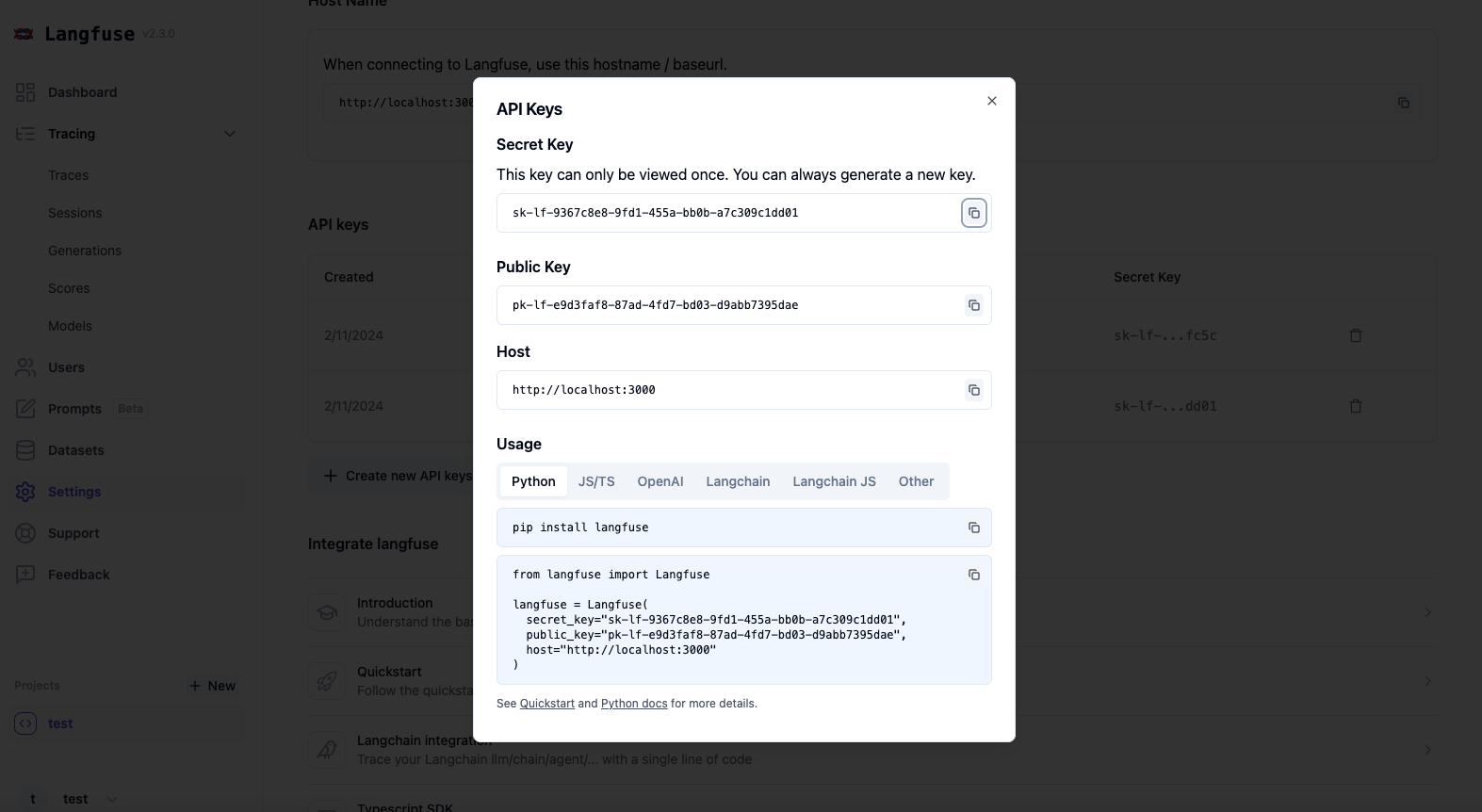This screenshot has width=1482, height=812.
Task: Open the Quickstart row chevron
Action: click(1428, 681)
